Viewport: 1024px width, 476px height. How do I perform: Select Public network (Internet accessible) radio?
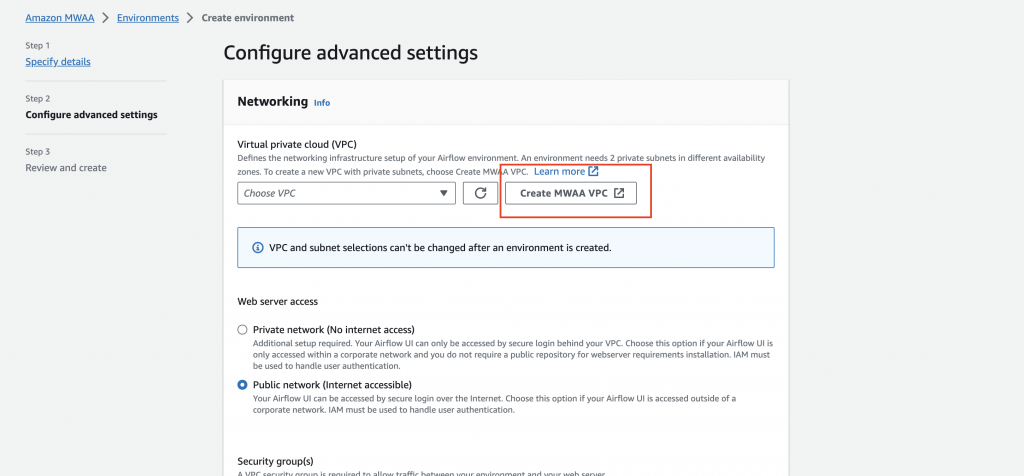(242, 385)
